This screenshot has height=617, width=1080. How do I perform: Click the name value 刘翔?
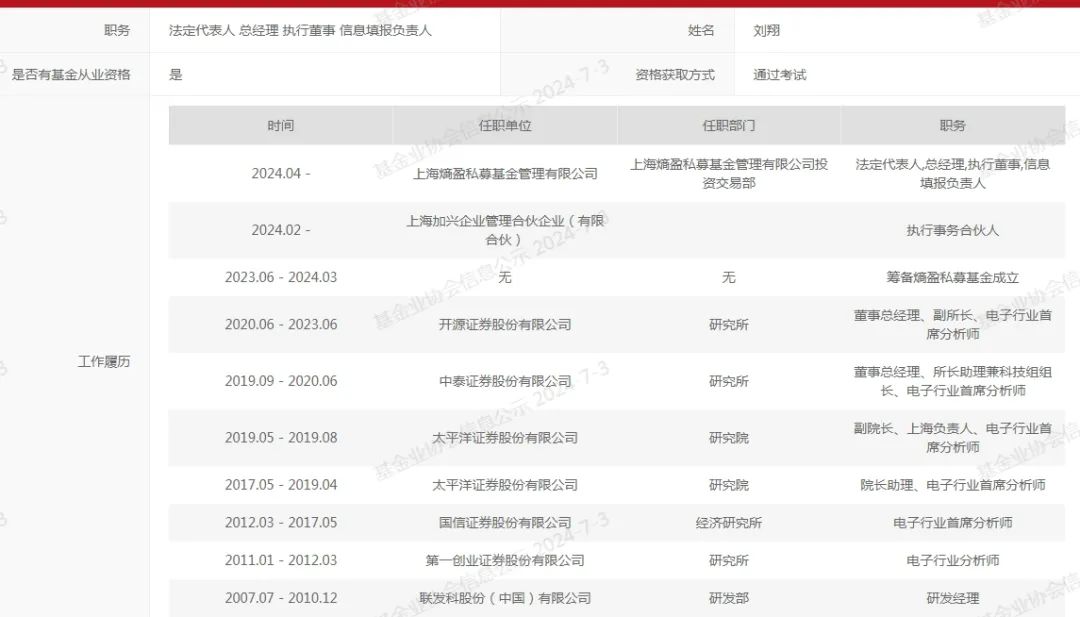pos(766,30)
